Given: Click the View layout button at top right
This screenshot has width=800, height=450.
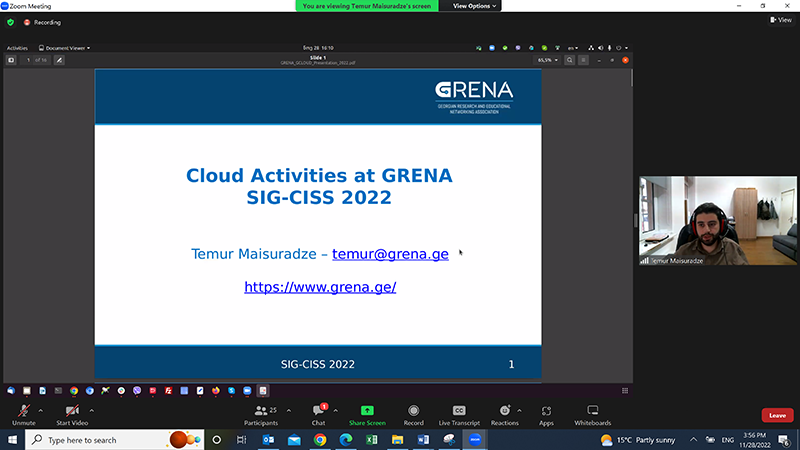Looking at the screenshot, I should [781, 20].
